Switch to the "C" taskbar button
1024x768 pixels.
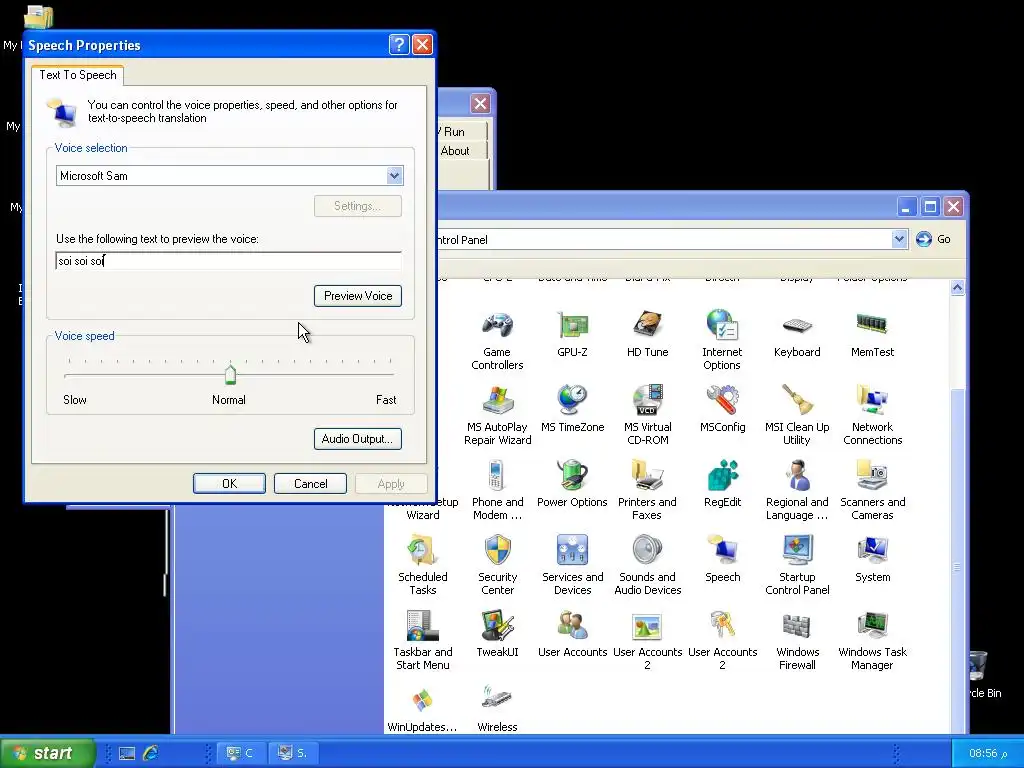[240, 753]
